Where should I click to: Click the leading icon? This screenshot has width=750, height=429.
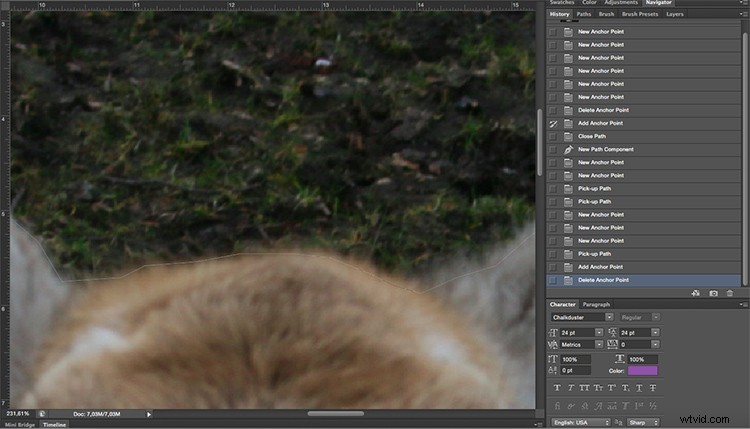(612, 332)
